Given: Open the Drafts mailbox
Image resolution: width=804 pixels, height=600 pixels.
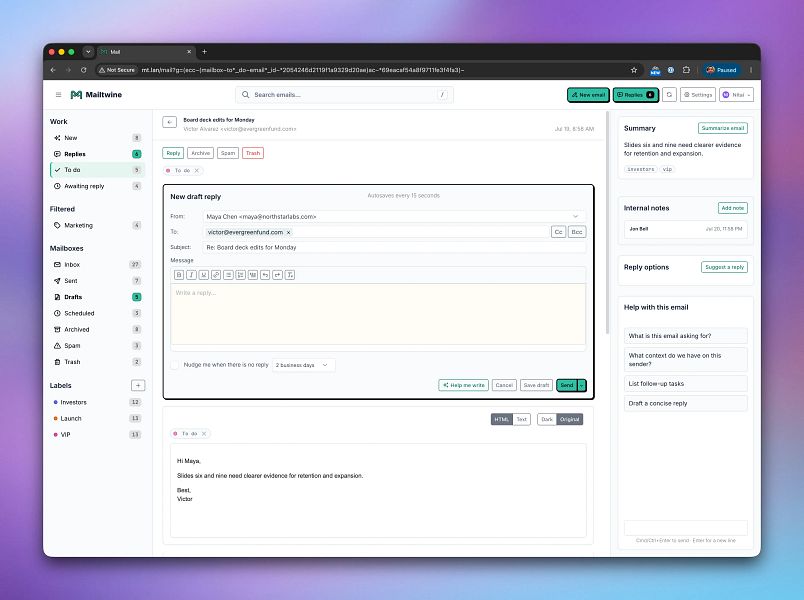Looking at the screenshot, I should pyautogui.click(x=97, y=297).
